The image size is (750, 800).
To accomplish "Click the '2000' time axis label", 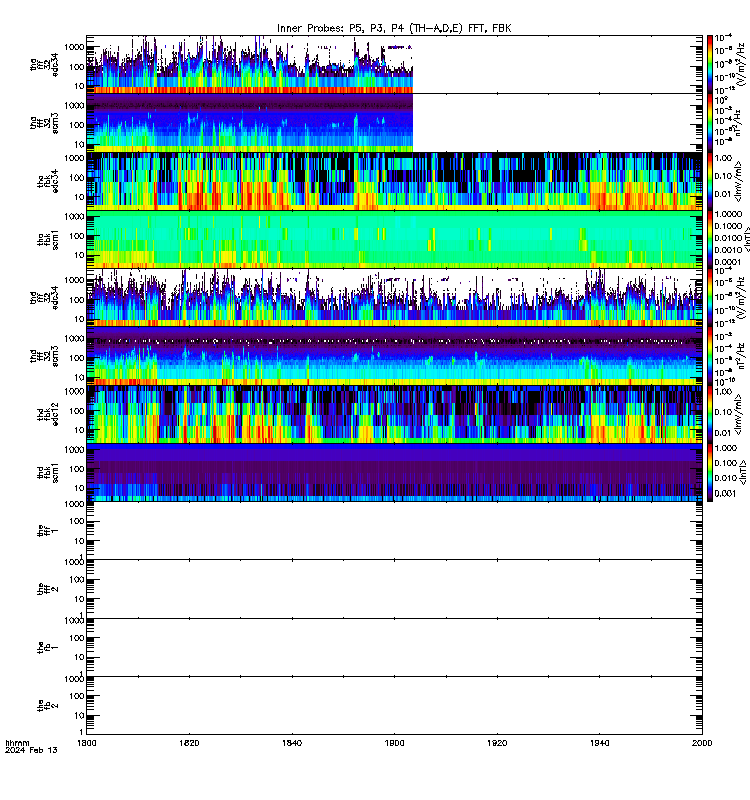I will [702, 743].
